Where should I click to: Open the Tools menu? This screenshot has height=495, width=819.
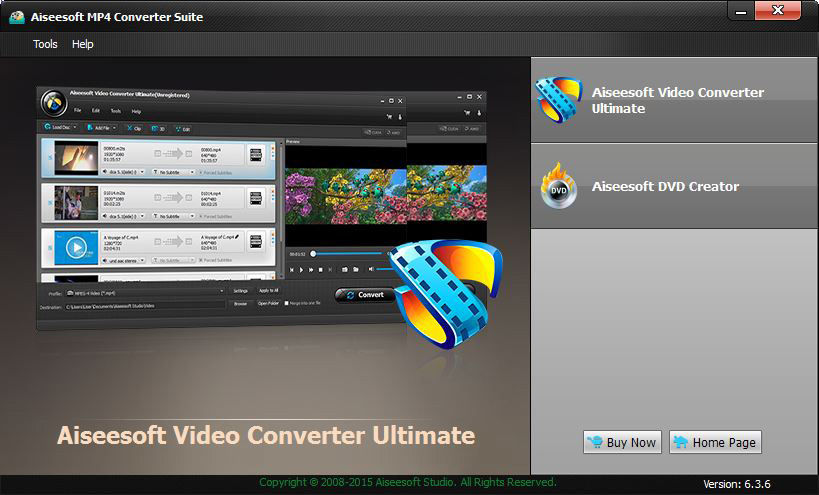click(x=45, y=44)
